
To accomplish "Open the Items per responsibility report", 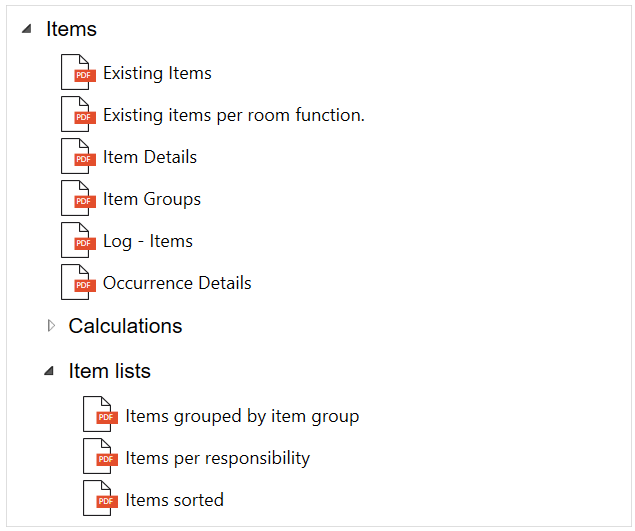I will tap(217, 458).
